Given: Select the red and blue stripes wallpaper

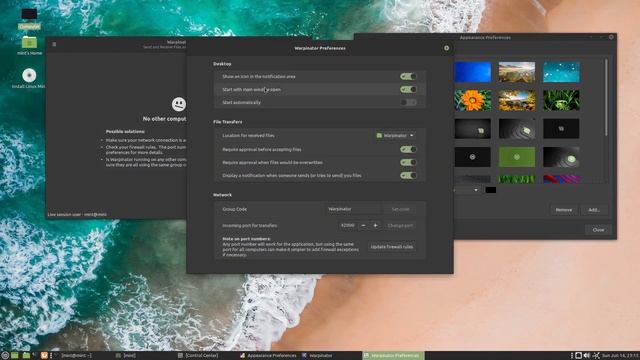Looking at the screenshot, I should pyautogui.click(x=561, y=179).
